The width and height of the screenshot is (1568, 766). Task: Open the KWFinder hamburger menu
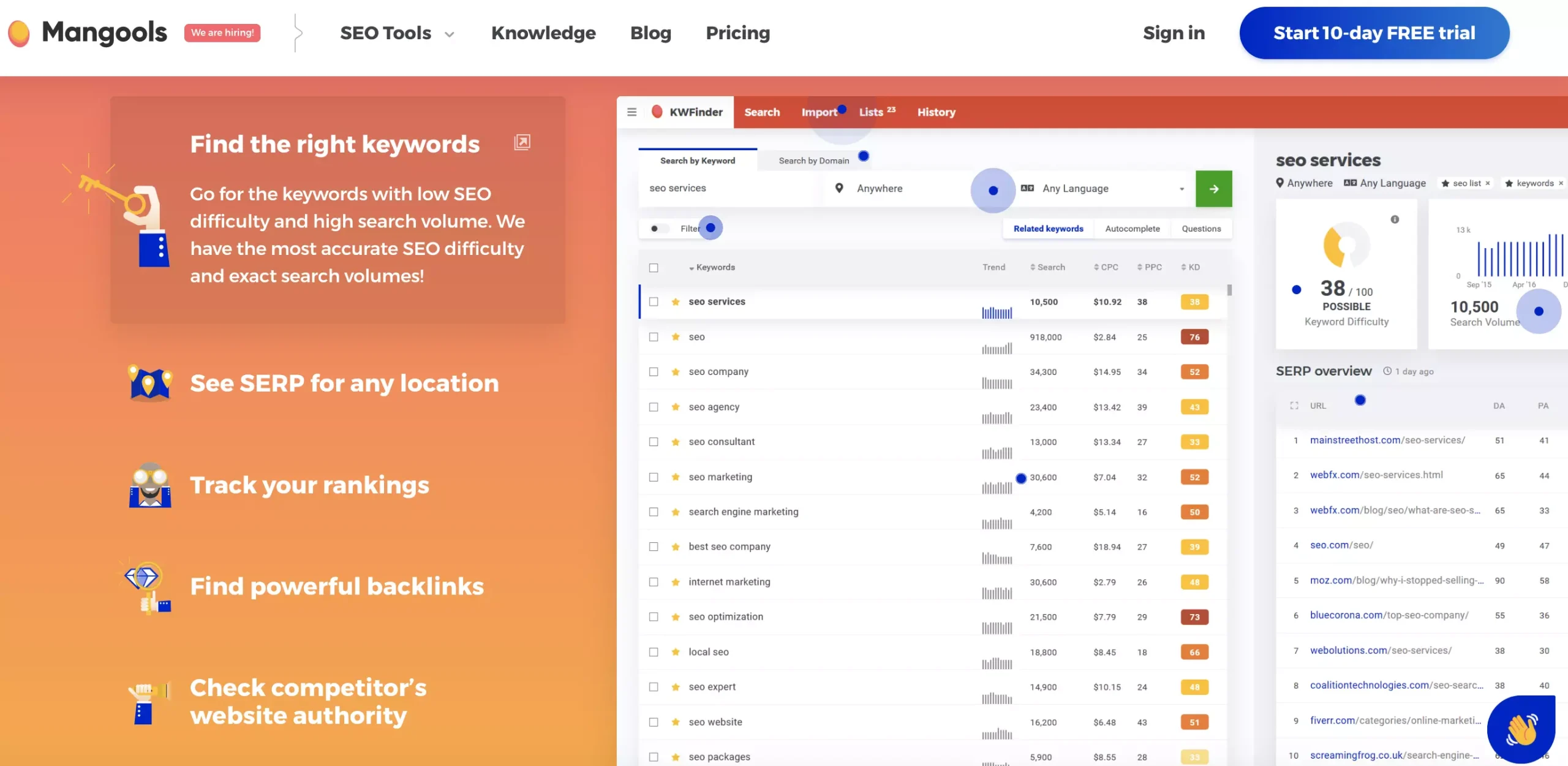(x=632, y=112)
